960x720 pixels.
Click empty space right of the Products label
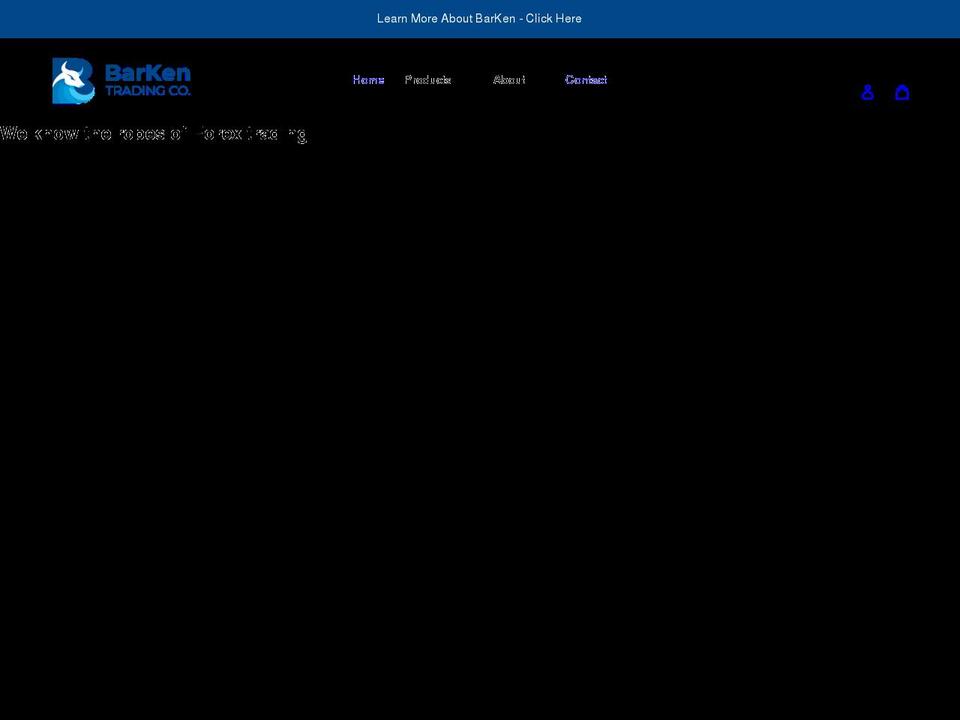[x=470, y=80]
